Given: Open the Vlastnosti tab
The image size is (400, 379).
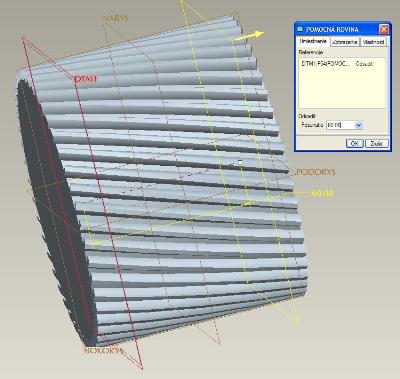Looking at the screenshot, I should 374,42.
